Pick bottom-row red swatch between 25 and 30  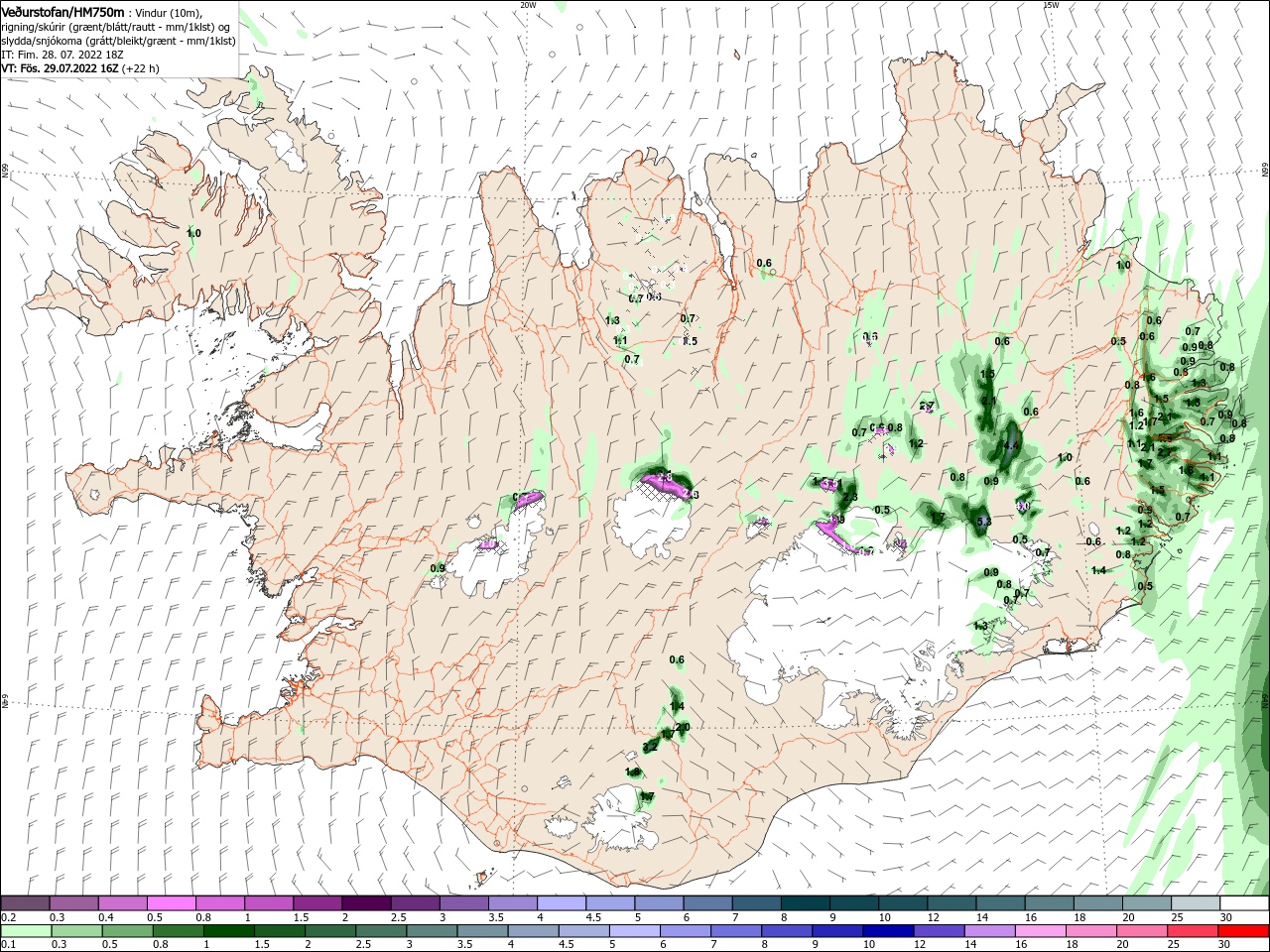pos(1195,931)
